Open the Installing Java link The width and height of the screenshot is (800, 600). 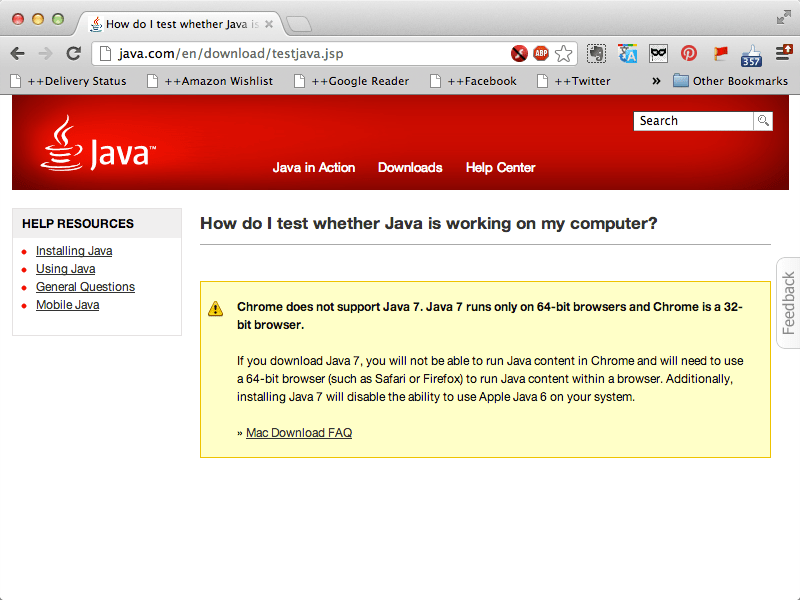click(74, 251)
